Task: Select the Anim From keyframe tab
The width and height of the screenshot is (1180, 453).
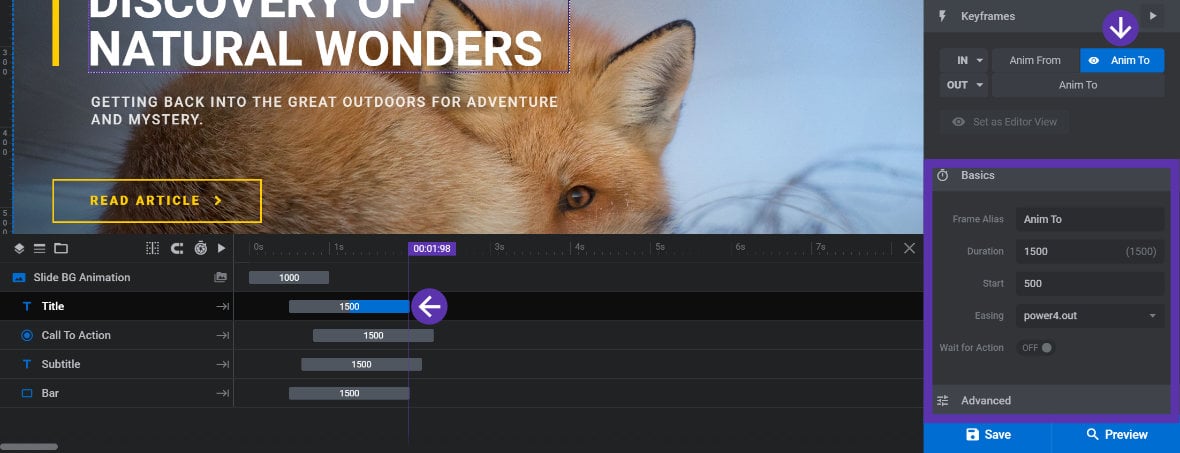Action: pos(1036,60)
